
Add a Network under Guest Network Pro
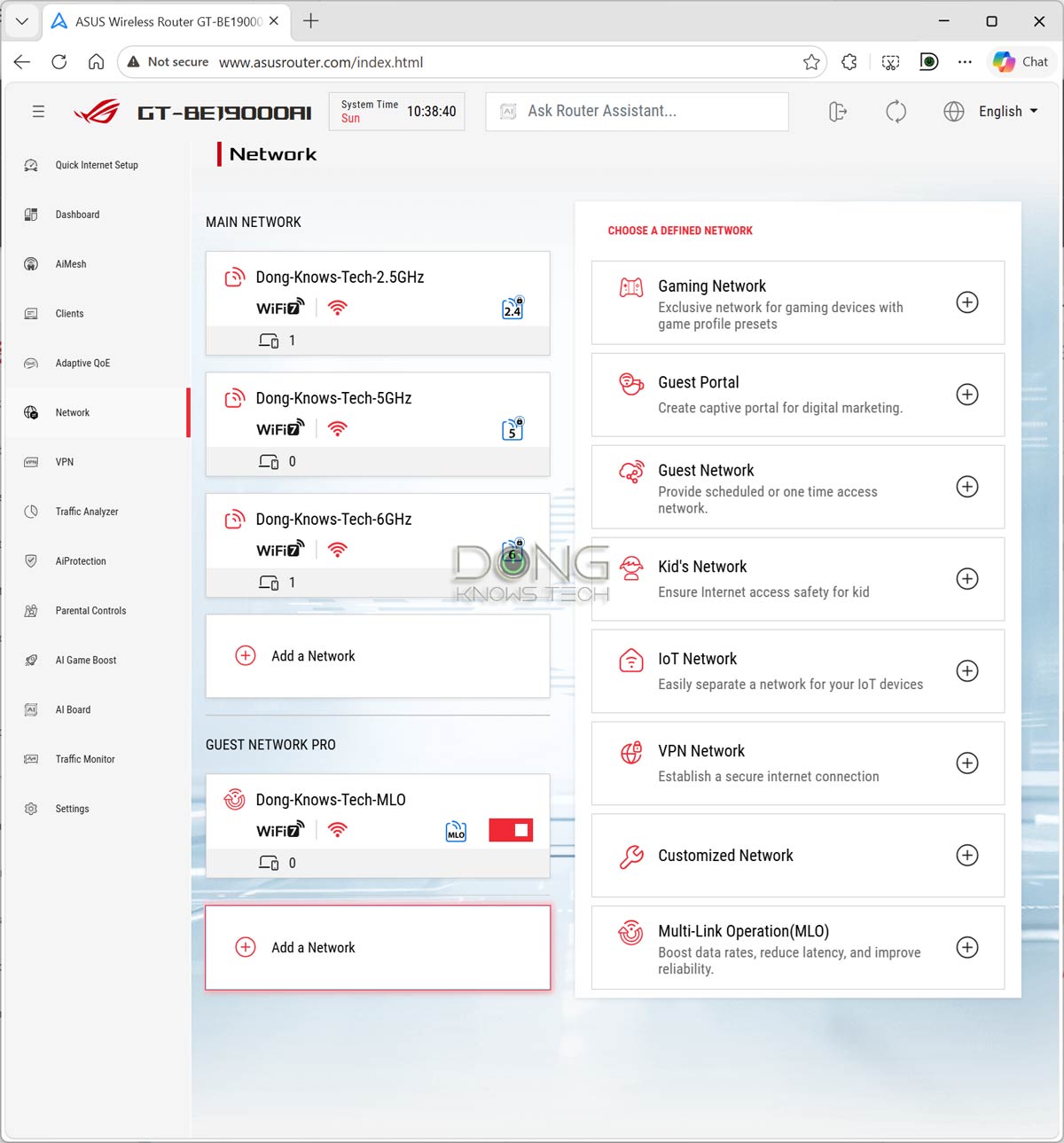[313, 948]
